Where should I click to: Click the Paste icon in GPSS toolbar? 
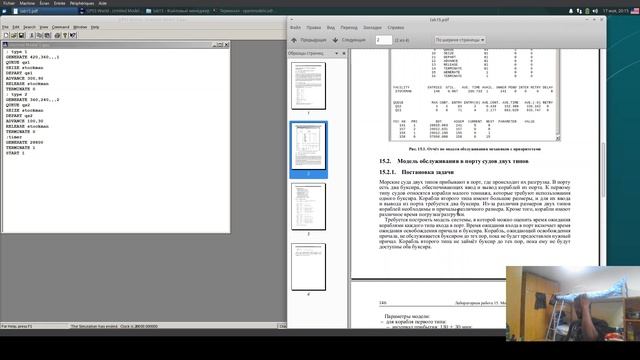(x=47, y=36)
